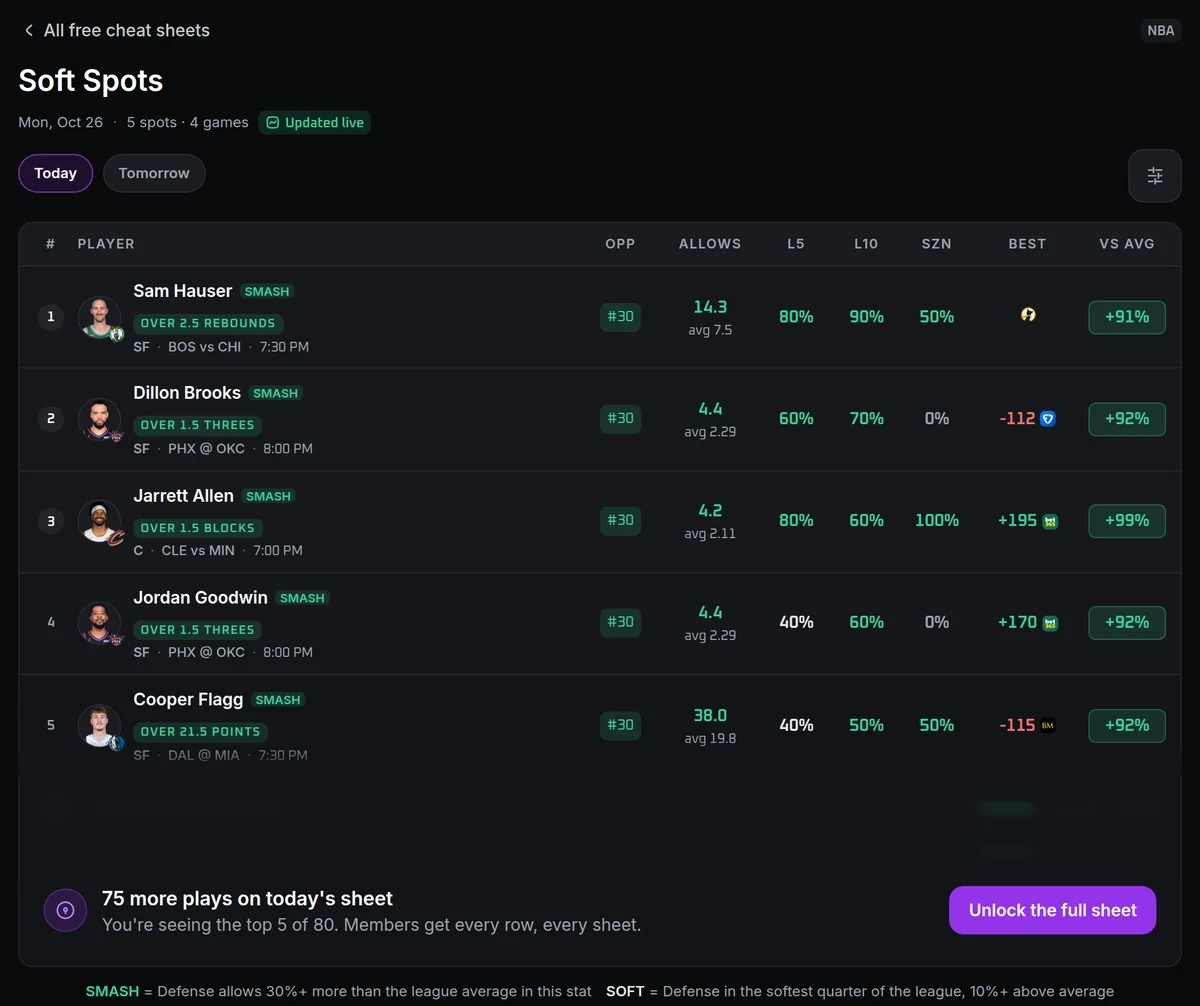Click the Over 1.5 Blocks chip

click(198, 527)
